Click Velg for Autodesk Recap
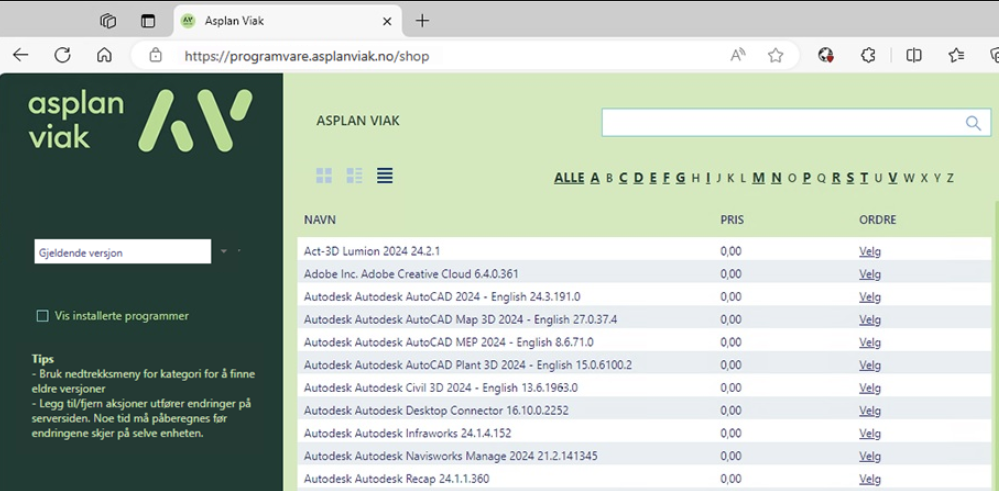Viewport: 999px width, 491px height. pos(870,478)
